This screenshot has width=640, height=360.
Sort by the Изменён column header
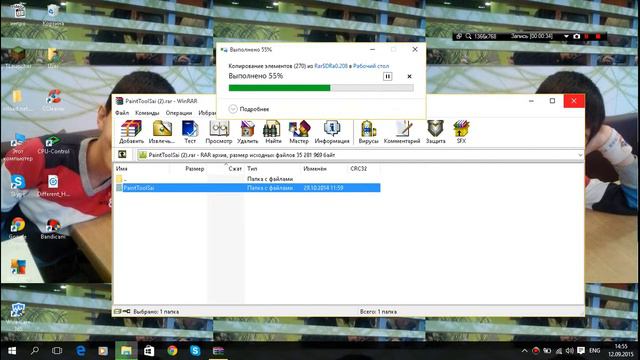pos(324,168)
